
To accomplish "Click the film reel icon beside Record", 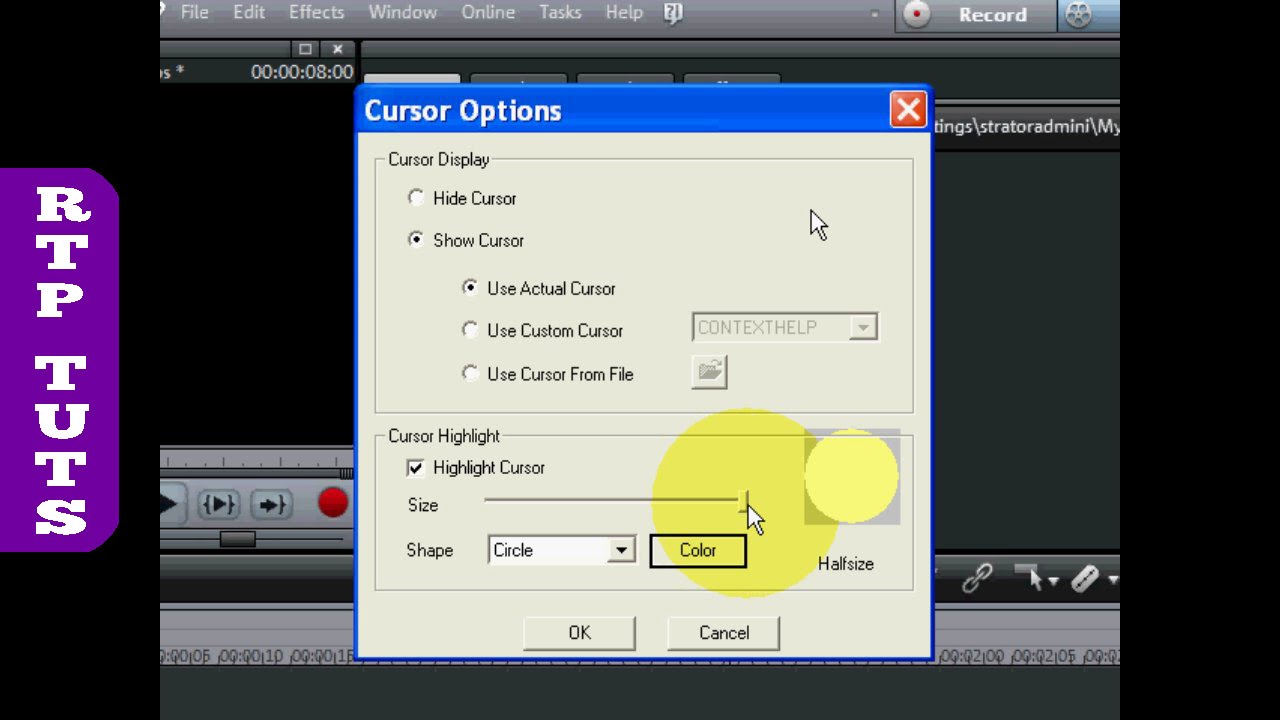I will (1078, 14).
